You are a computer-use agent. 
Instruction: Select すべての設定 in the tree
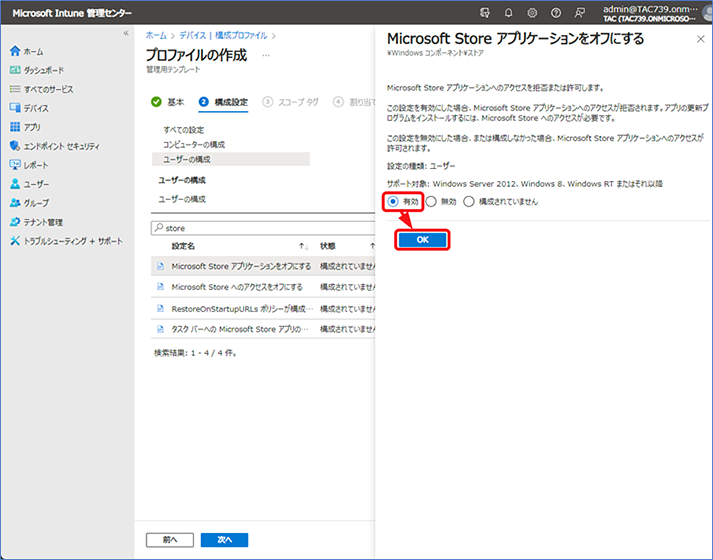coord(183,130)
